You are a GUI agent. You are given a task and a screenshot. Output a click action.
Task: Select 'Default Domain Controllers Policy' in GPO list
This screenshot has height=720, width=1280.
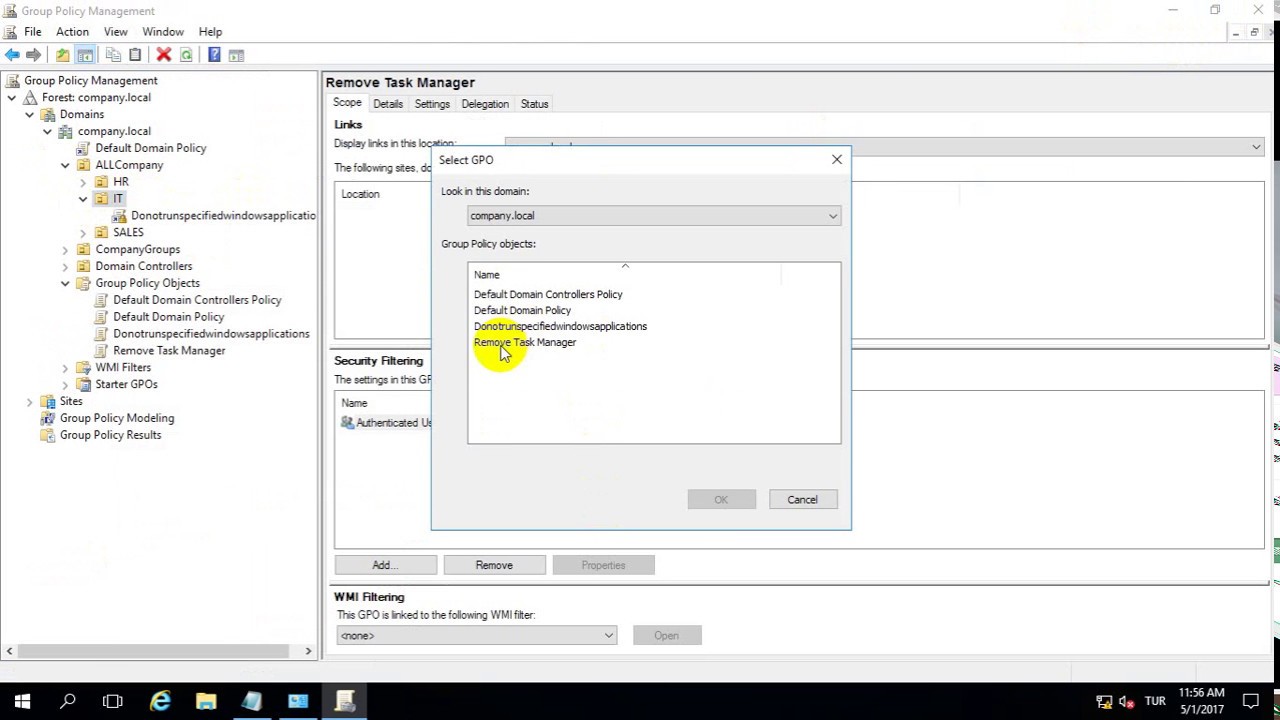548,295
